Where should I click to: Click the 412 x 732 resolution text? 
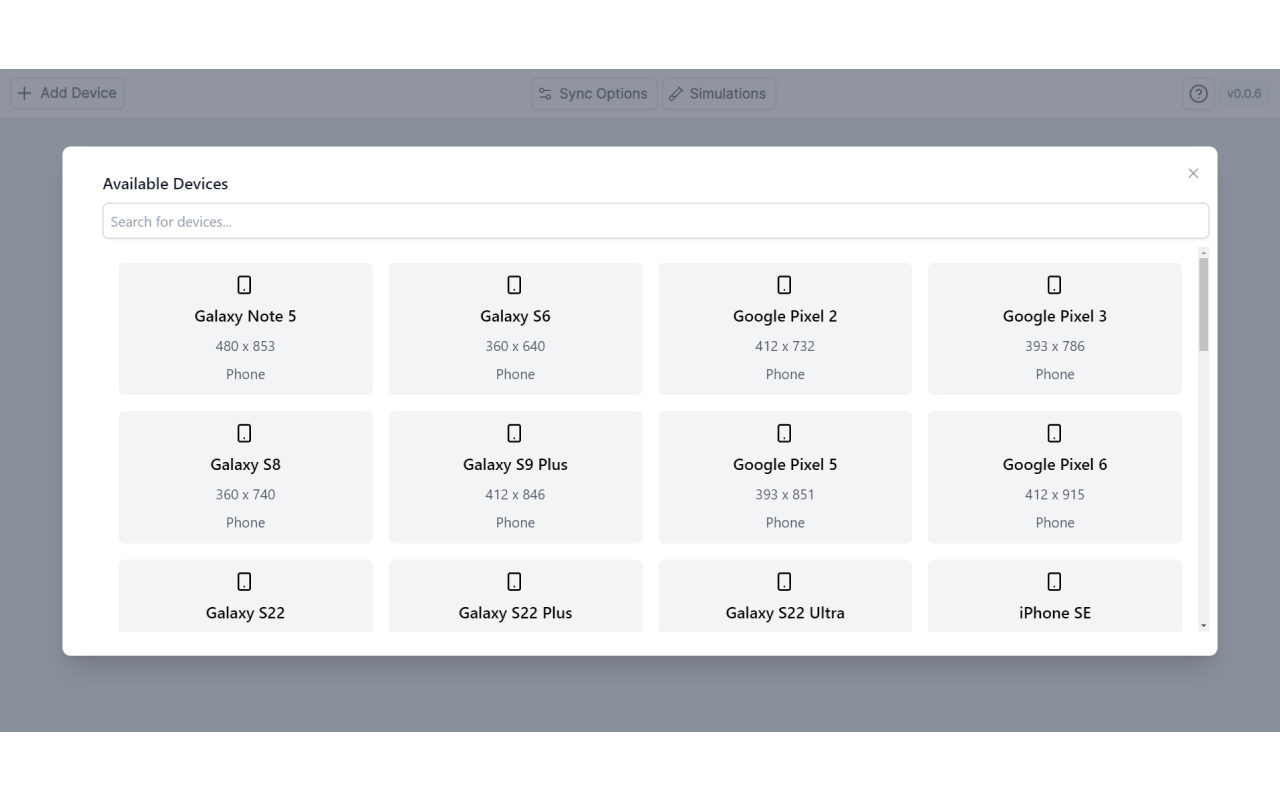785,346
